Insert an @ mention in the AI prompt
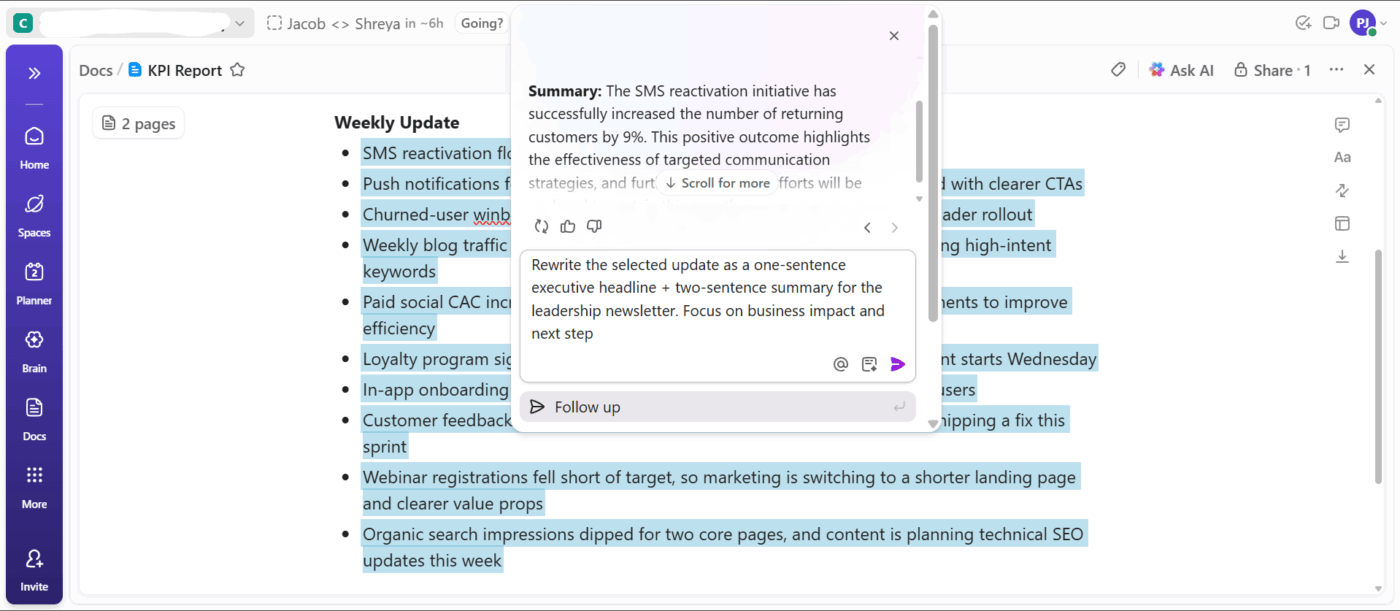 click(841, 363)
